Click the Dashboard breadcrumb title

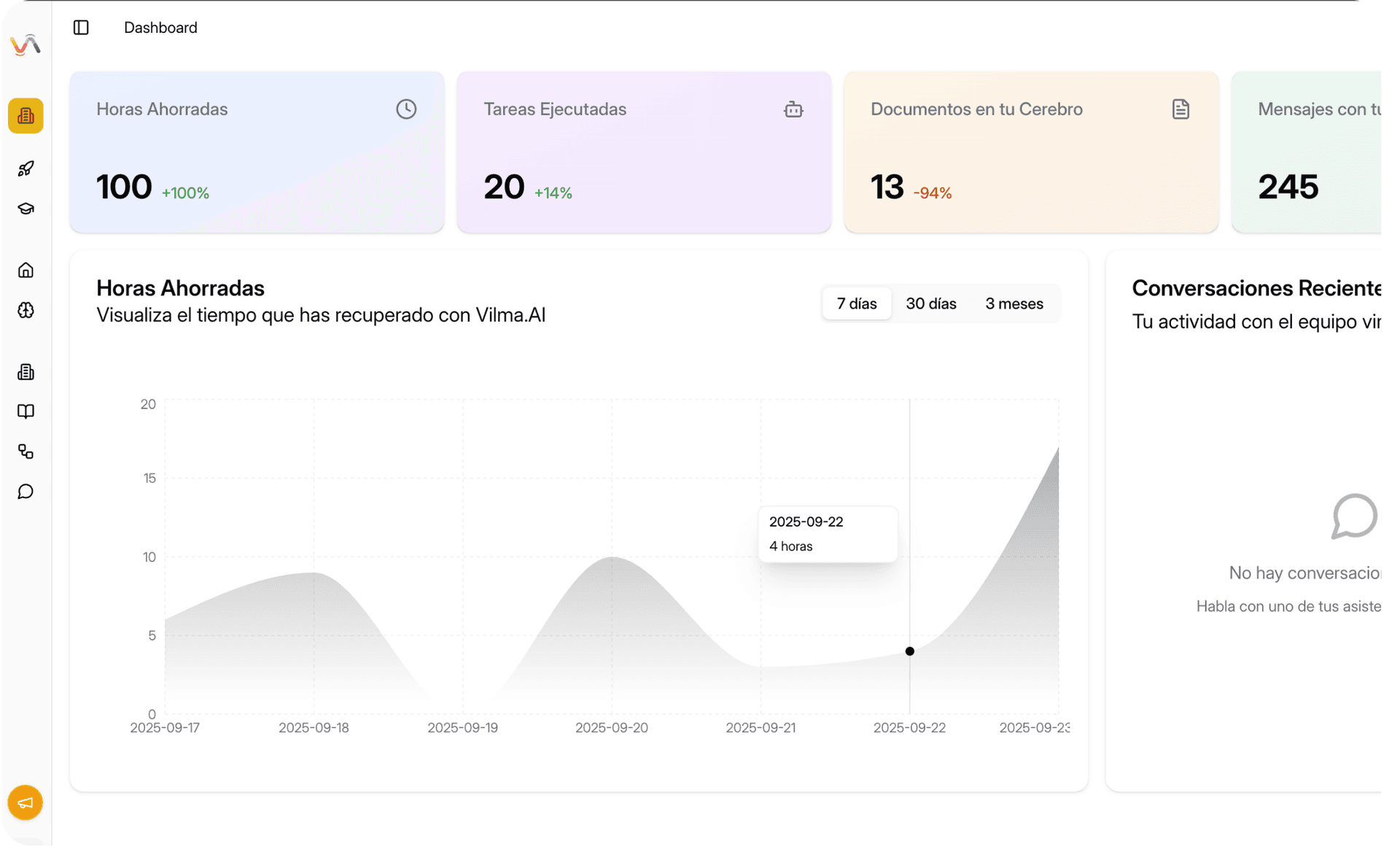[160, 28]
